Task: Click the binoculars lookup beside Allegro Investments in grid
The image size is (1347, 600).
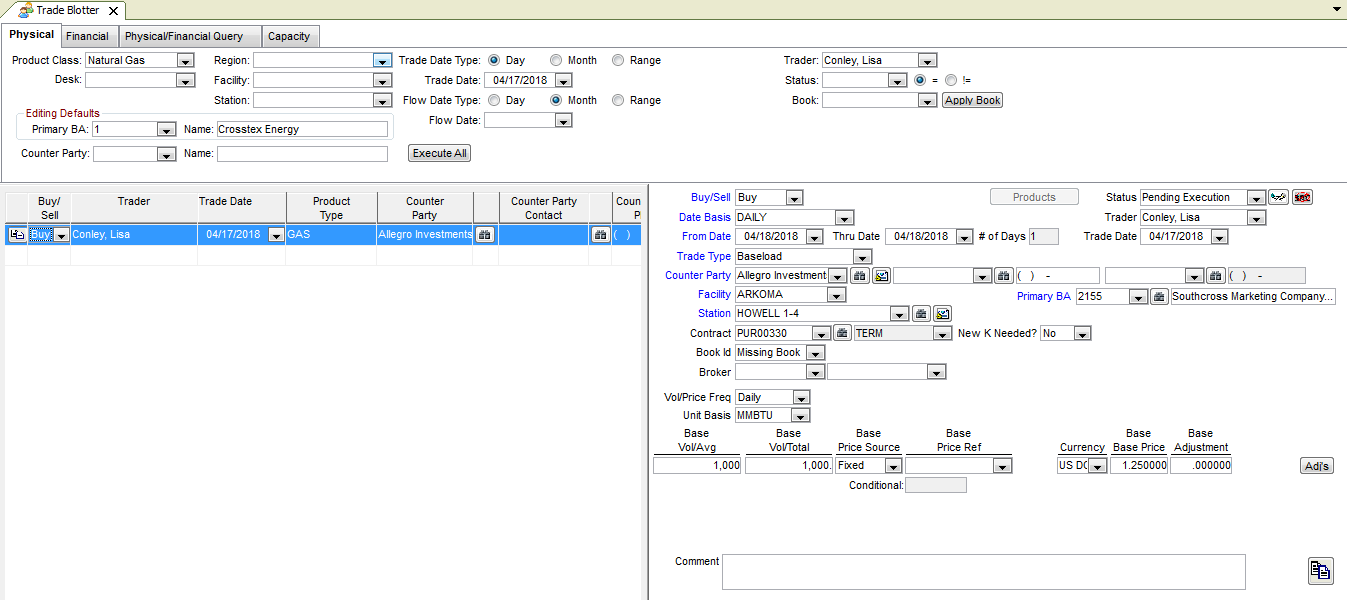Action: [484, 234]
